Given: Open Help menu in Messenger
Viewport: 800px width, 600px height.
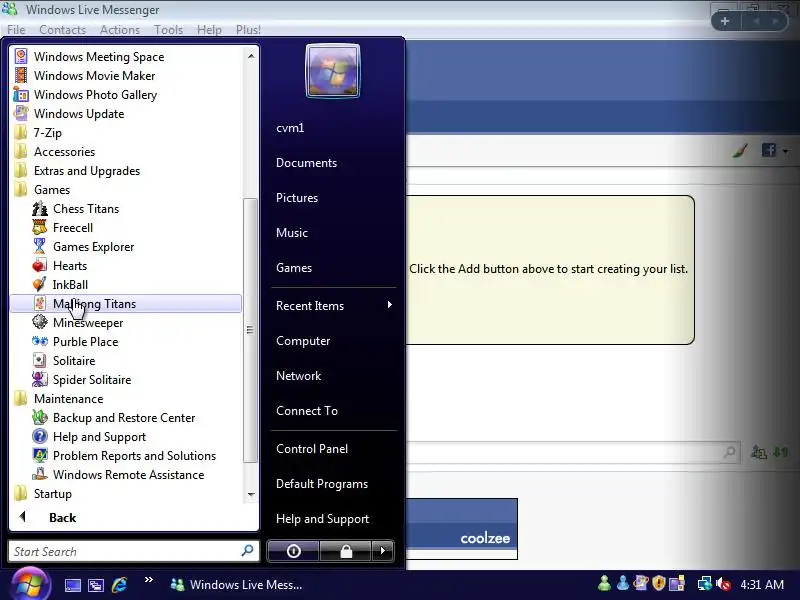Looking at the screenshot, I should coord(209,30).
